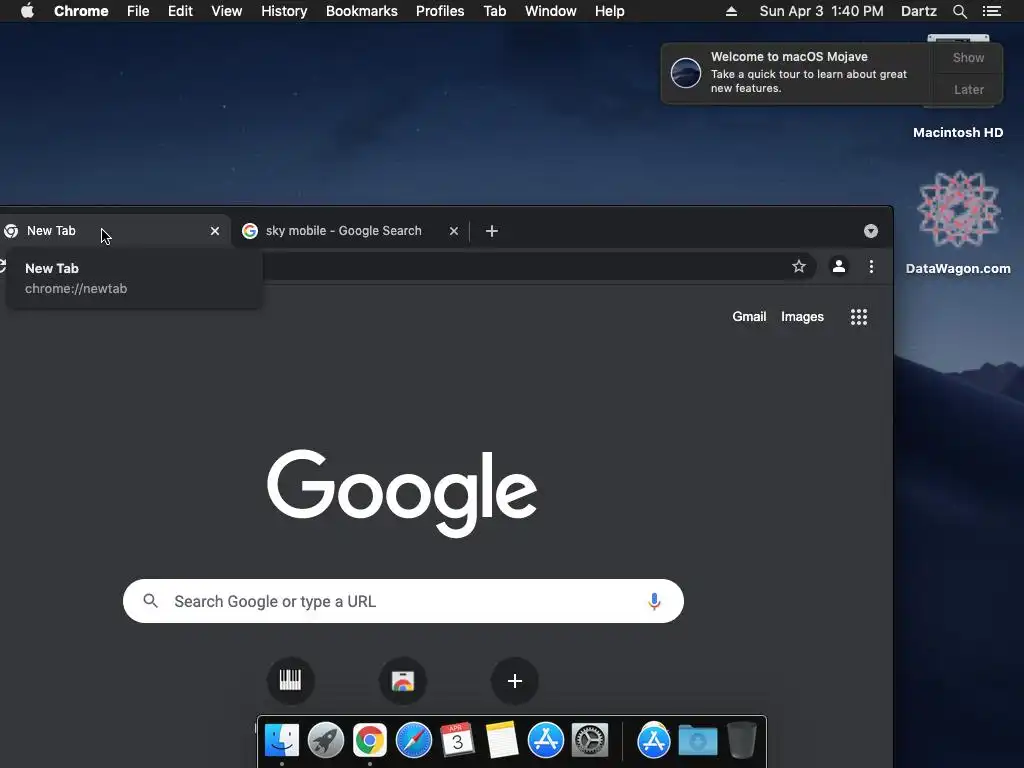Bookmark this page with star icon
The width and height of the screenshot is (1024, 768).
tap(799, 266)
